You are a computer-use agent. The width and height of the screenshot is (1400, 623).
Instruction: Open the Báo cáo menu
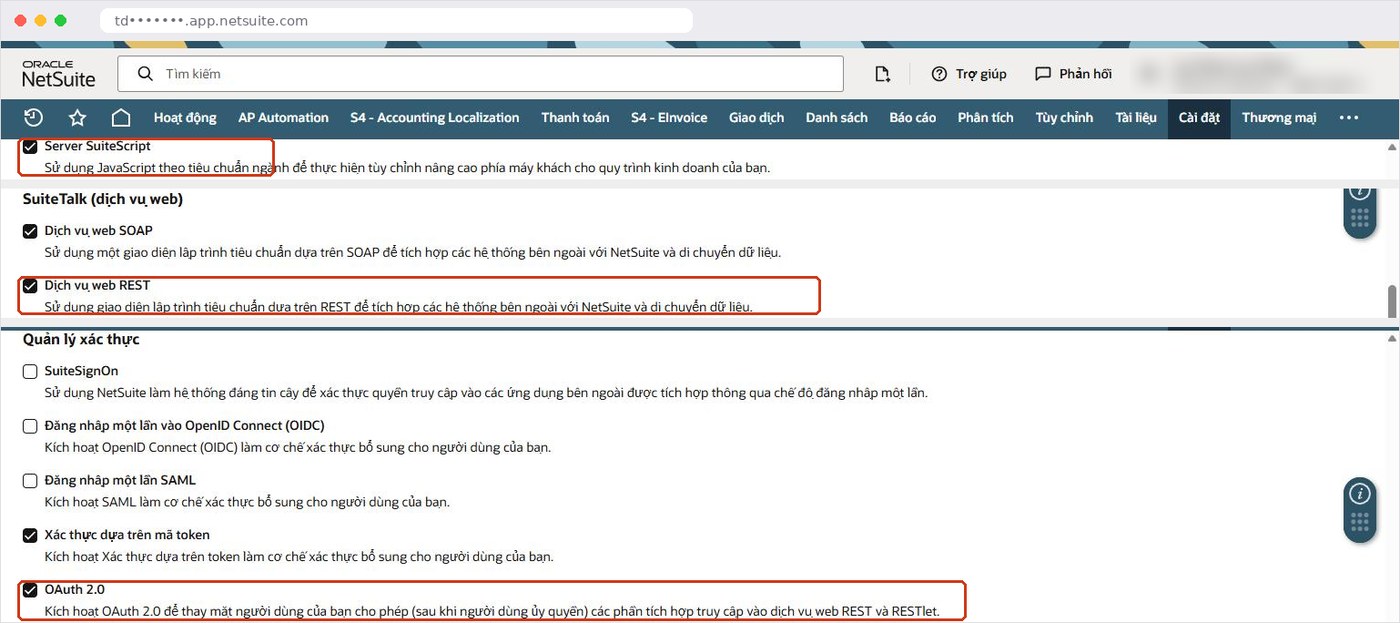click(x=913, y=118)
